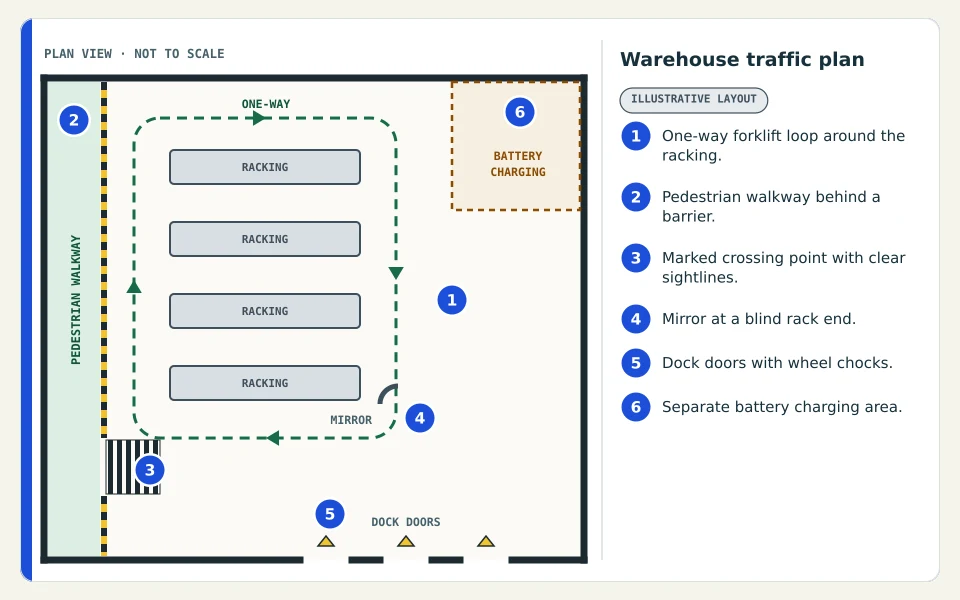
Task: Click legend badge 1 for the forklift loop
Action: (636, 136)
